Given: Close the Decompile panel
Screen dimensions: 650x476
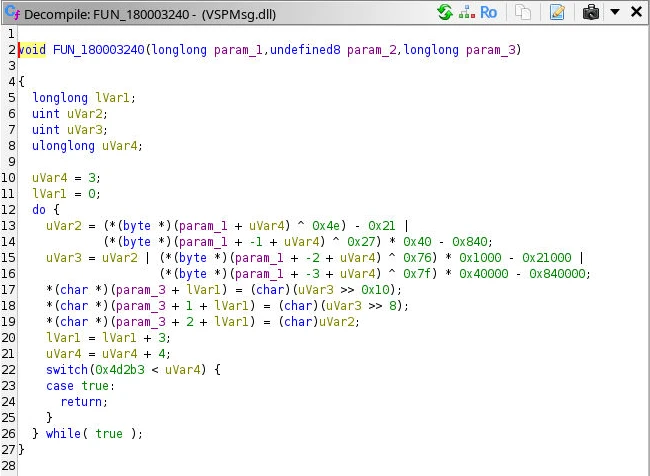Looking at the screenshot, I should pyautogui.click(x=636, y=12).
